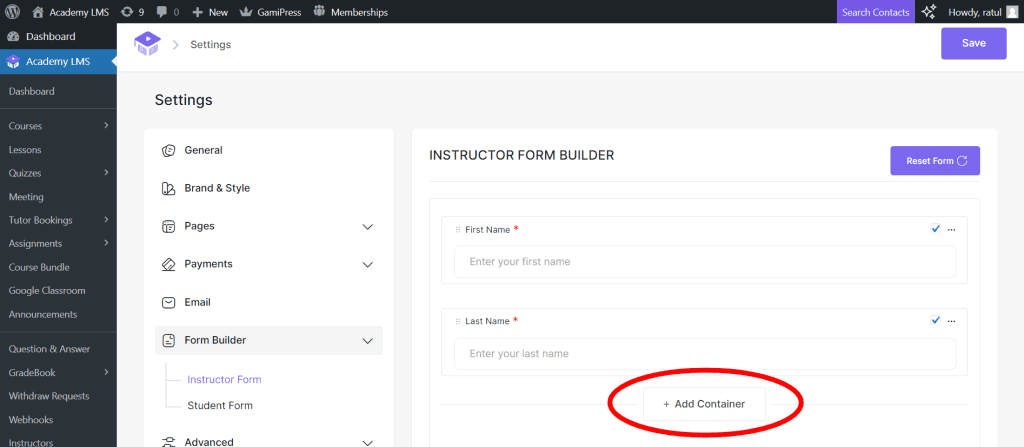Expand the Payments settings section
The height and width of the screenshot is (447, 1024).
click(368, 265)
